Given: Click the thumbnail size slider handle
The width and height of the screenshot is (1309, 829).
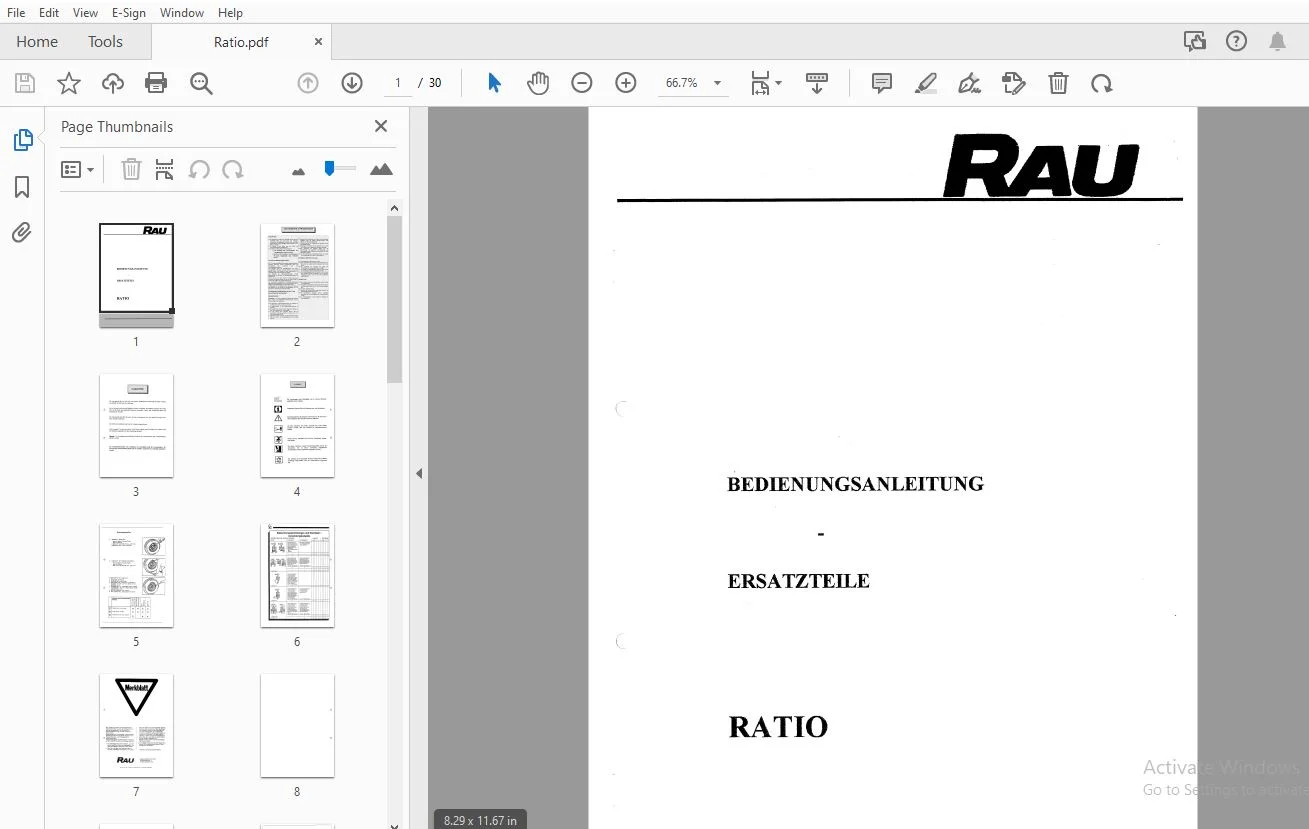Looking at the screenshot, I should click(x=329, y=169).
